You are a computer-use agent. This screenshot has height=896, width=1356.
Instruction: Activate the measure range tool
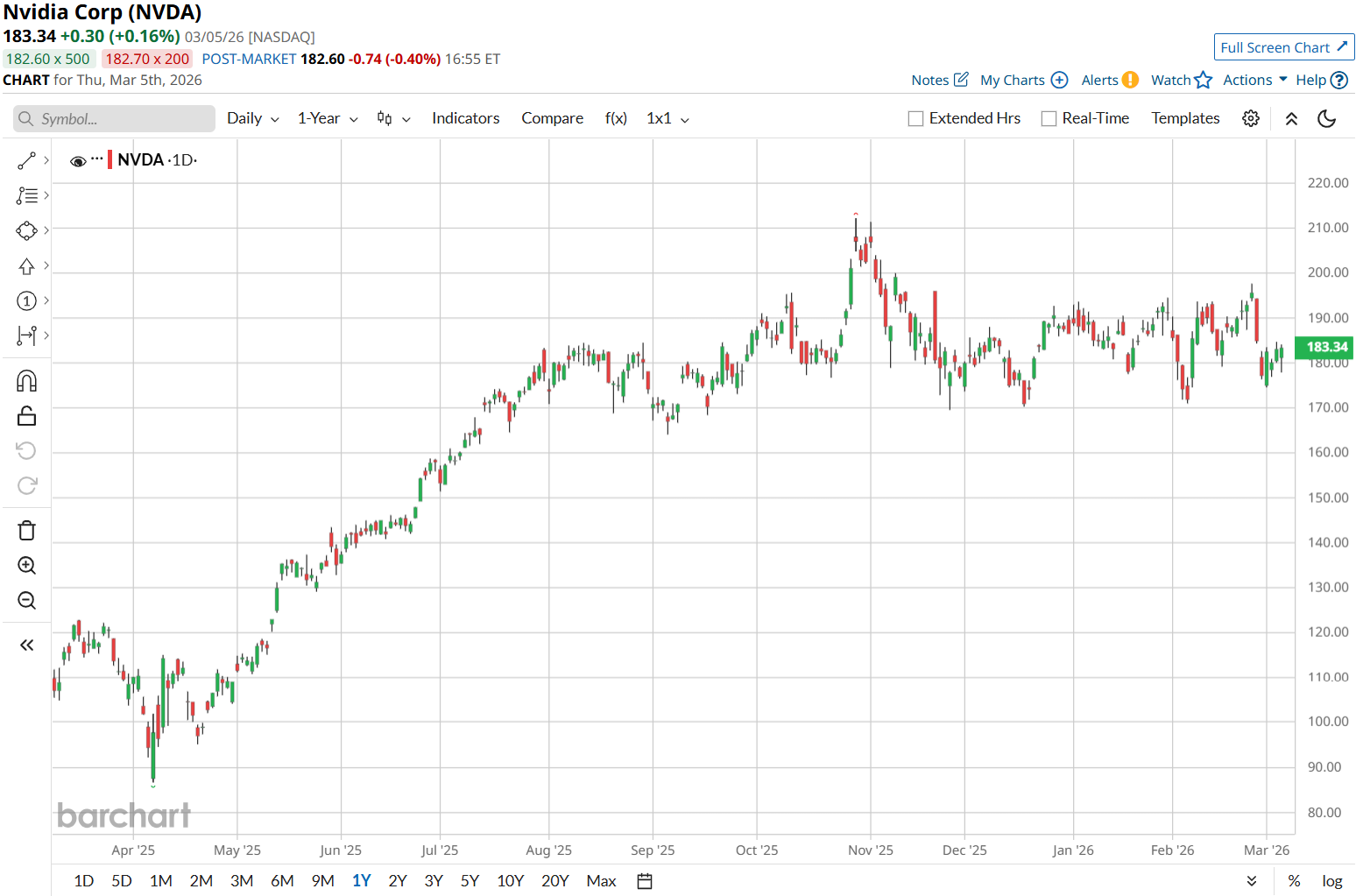click(26, 335)
